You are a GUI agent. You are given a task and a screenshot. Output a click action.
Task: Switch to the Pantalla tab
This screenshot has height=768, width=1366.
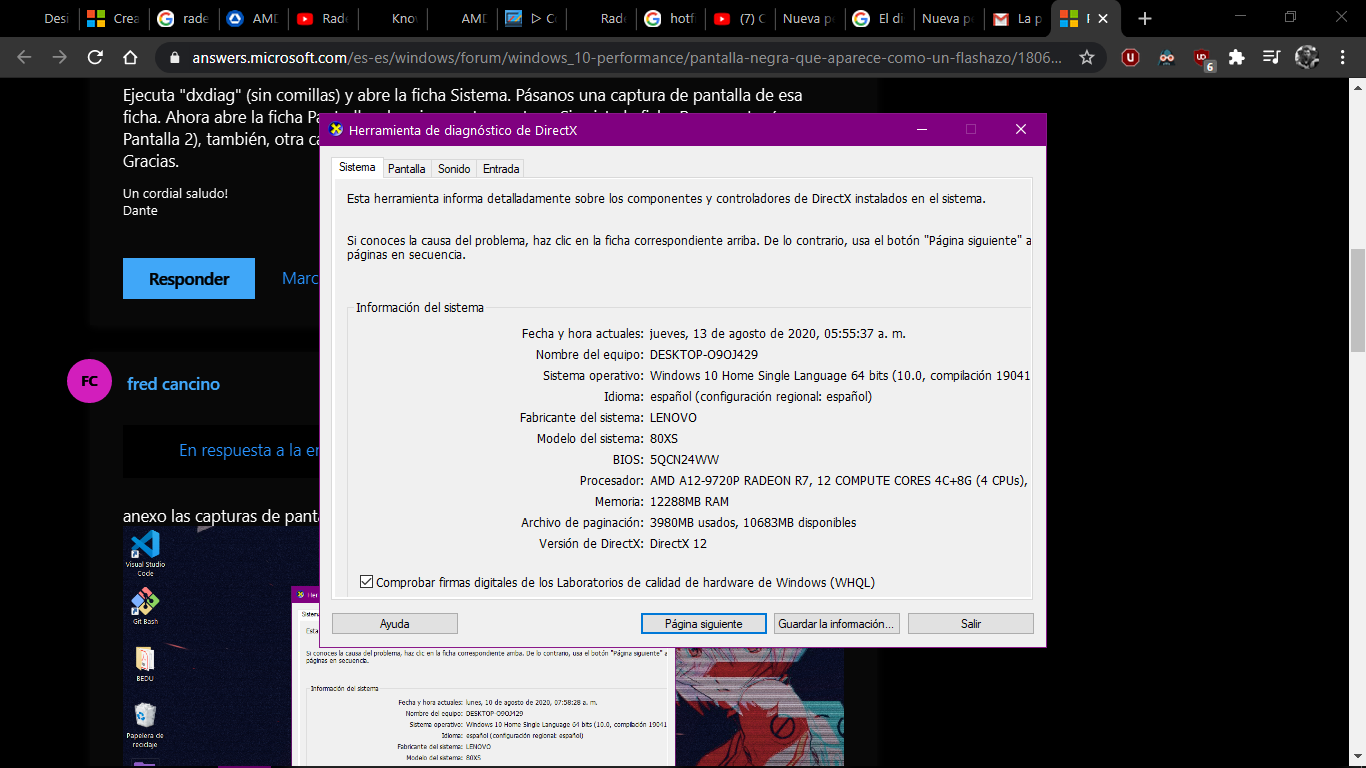click(407, 169)
